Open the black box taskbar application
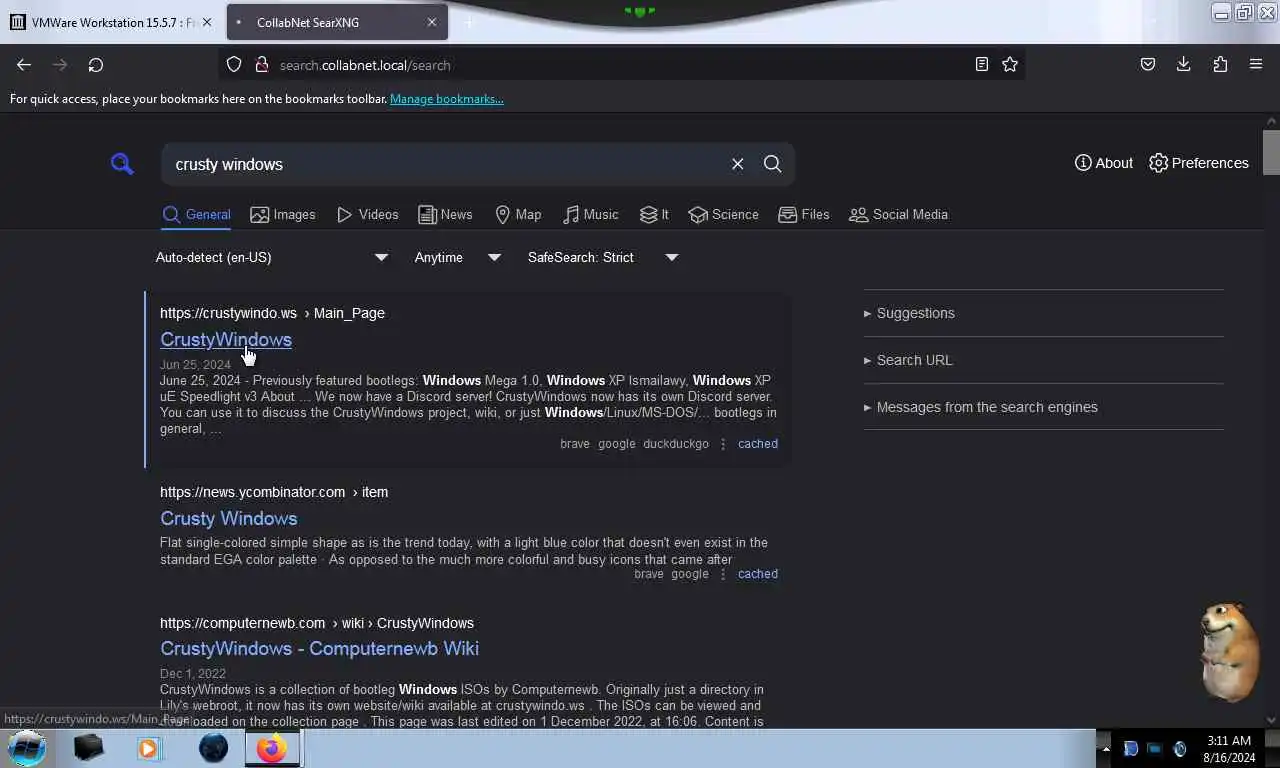 tap(89, 748)
